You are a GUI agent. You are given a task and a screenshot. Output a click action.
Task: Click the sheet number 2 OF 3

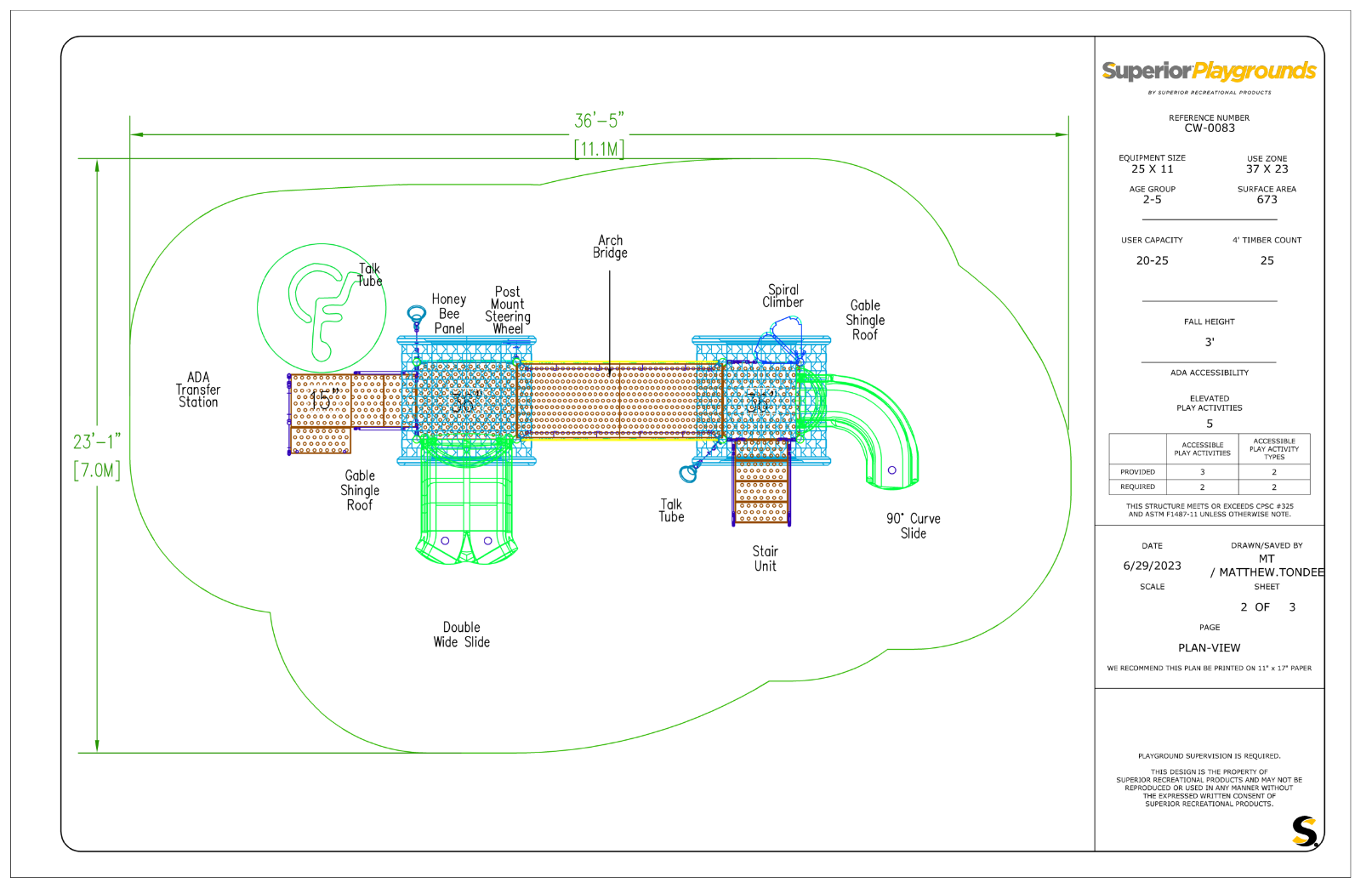[x=1267, y=607]
